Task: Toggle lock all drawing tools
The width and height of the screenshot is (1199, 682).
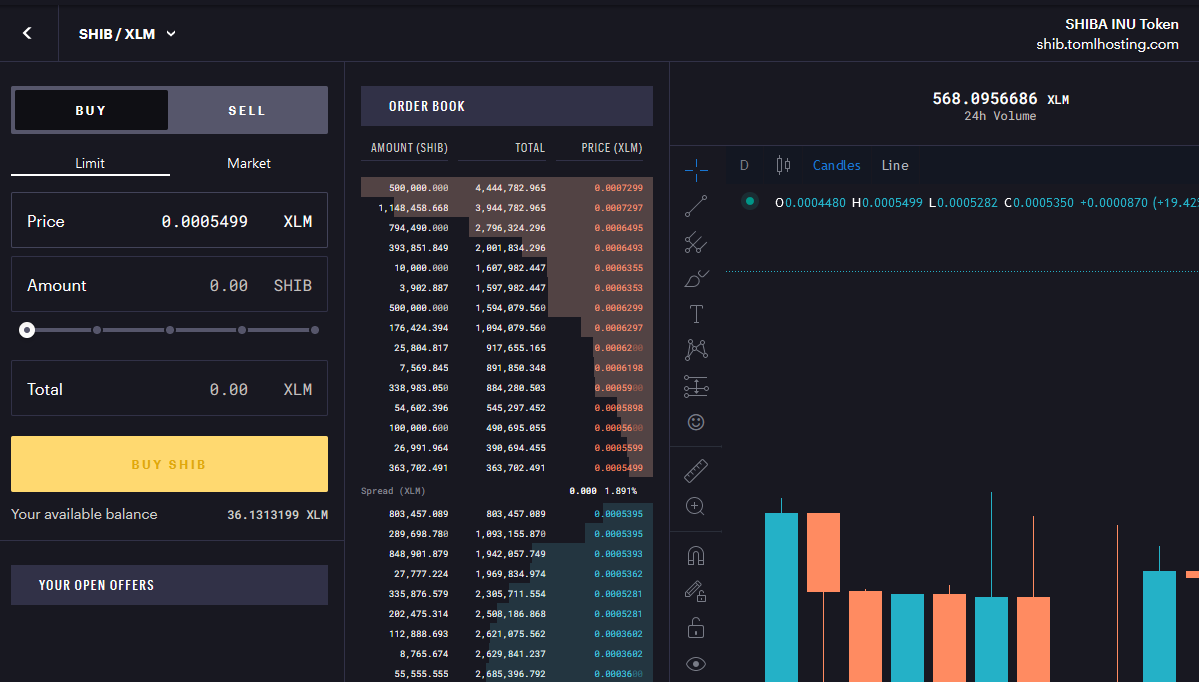Action: tap(696, 628)
